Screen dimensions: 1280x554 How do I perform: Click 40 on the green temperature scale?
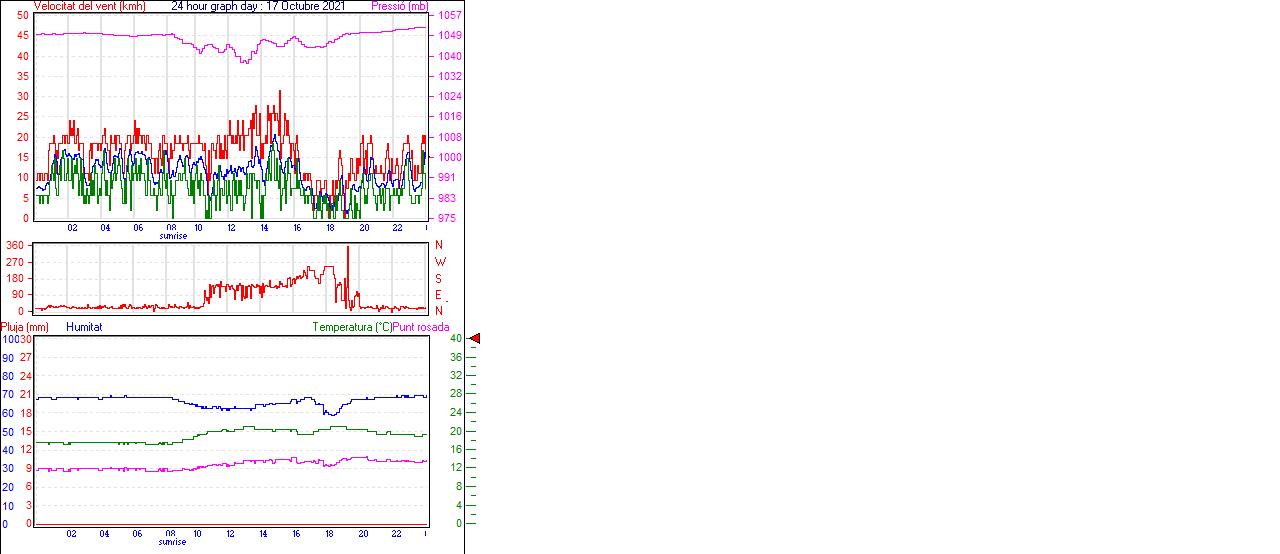pos(455,339)
